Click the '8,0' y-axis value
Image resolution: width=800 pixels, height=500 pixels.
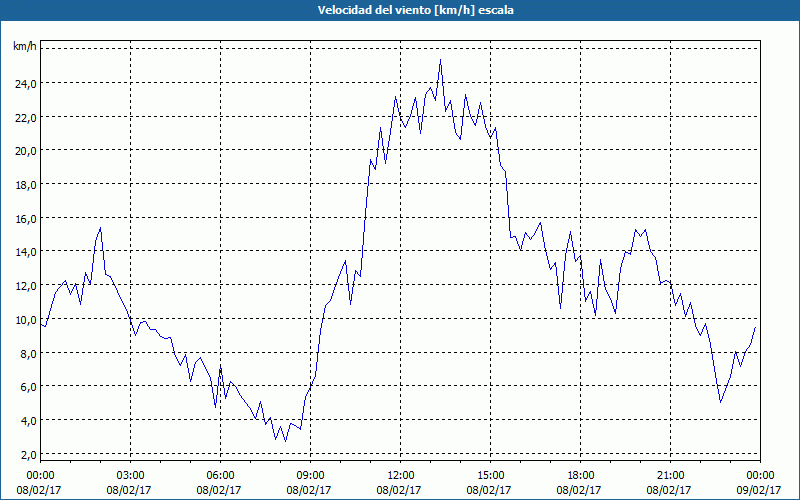(28, 354)
